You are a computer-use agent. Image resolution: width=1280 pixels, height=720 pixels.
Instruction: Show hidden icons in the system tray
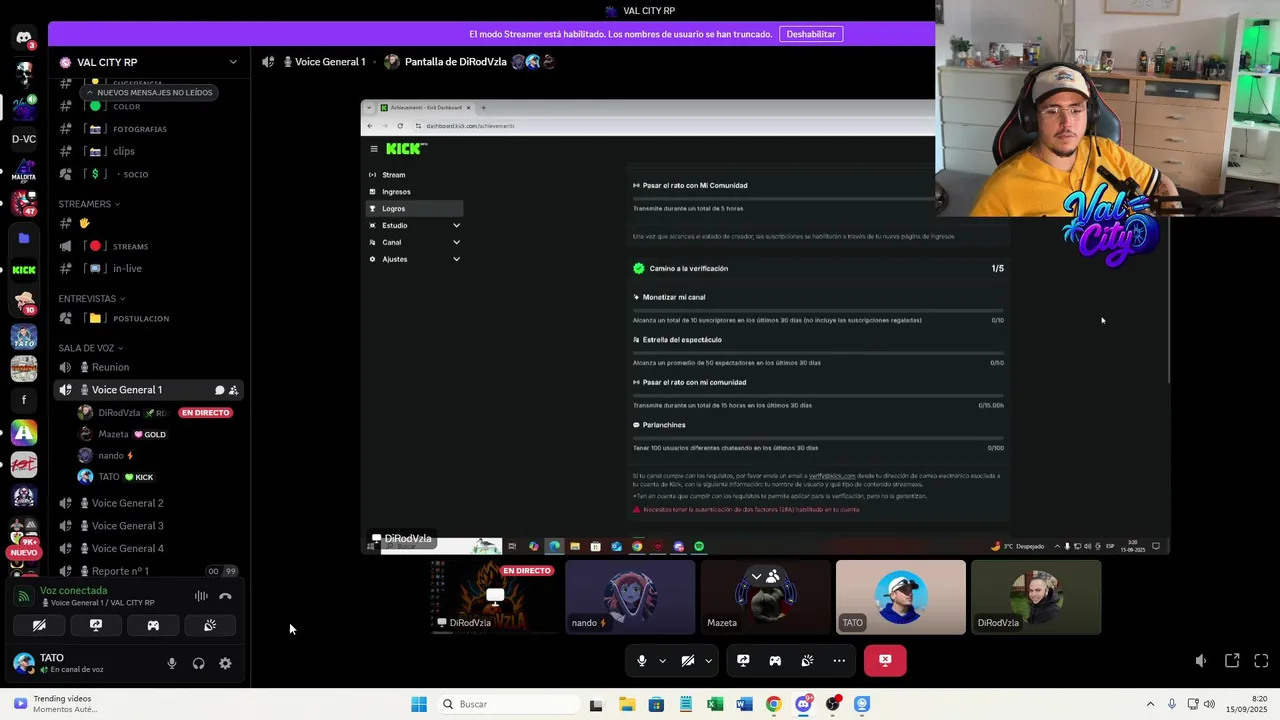(1150, 704)
